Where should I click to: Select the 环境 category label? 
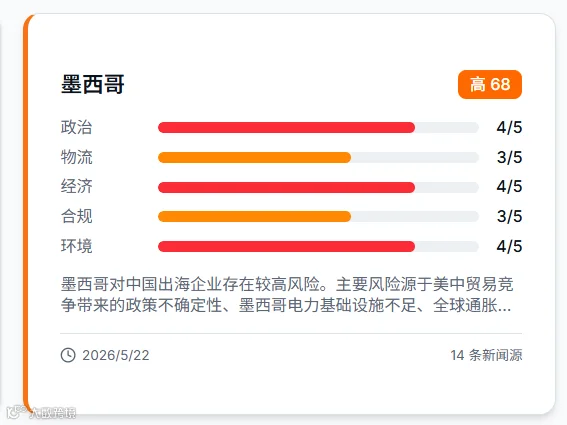(x=76, y=246)
